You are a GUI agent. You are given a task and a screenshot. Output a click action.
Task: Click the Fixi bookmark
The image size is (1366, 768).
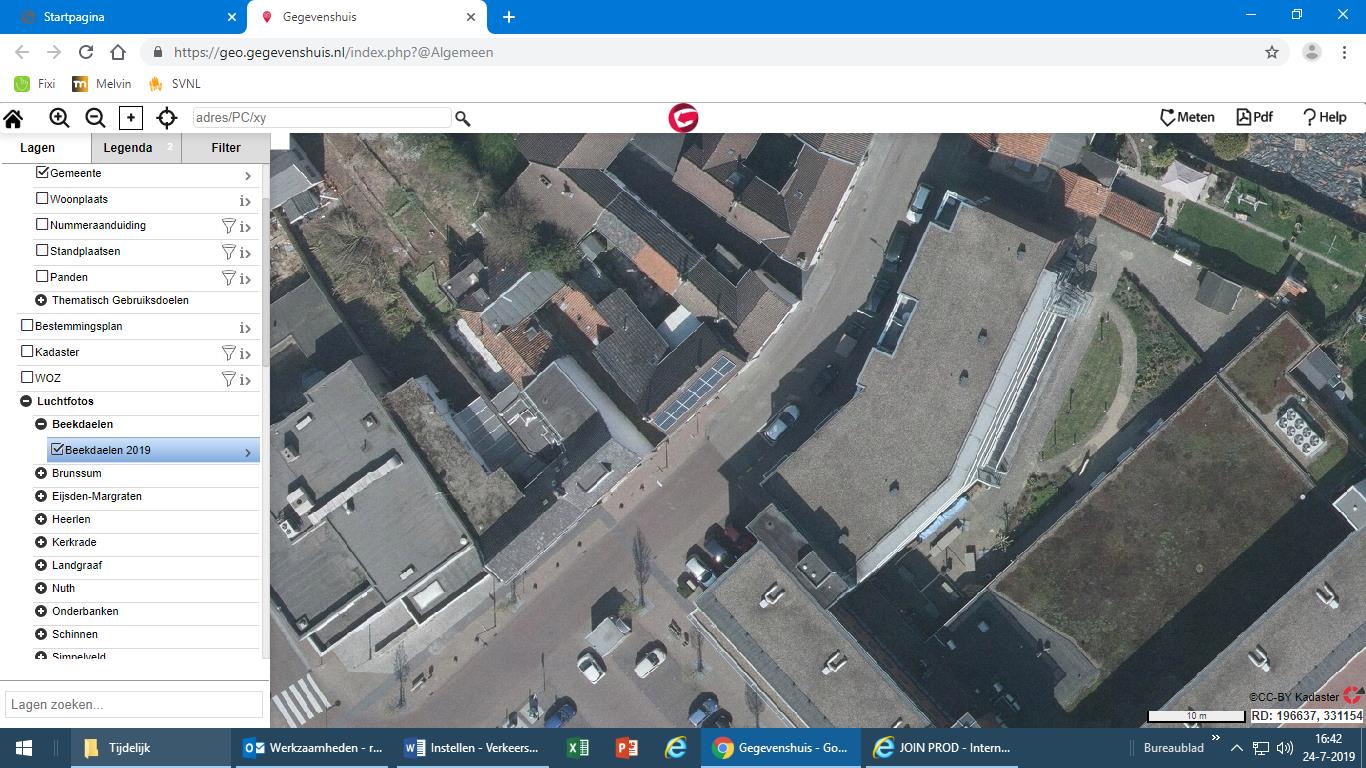point(35,84)
